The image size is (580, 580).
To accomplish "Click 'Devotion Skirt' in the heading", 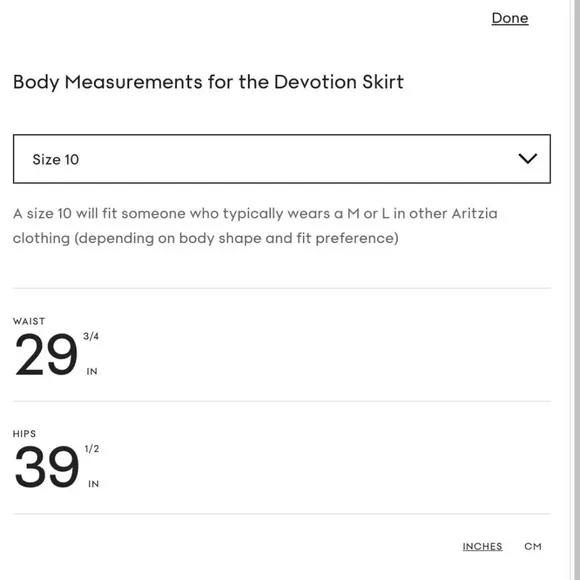I will [339, 82].
